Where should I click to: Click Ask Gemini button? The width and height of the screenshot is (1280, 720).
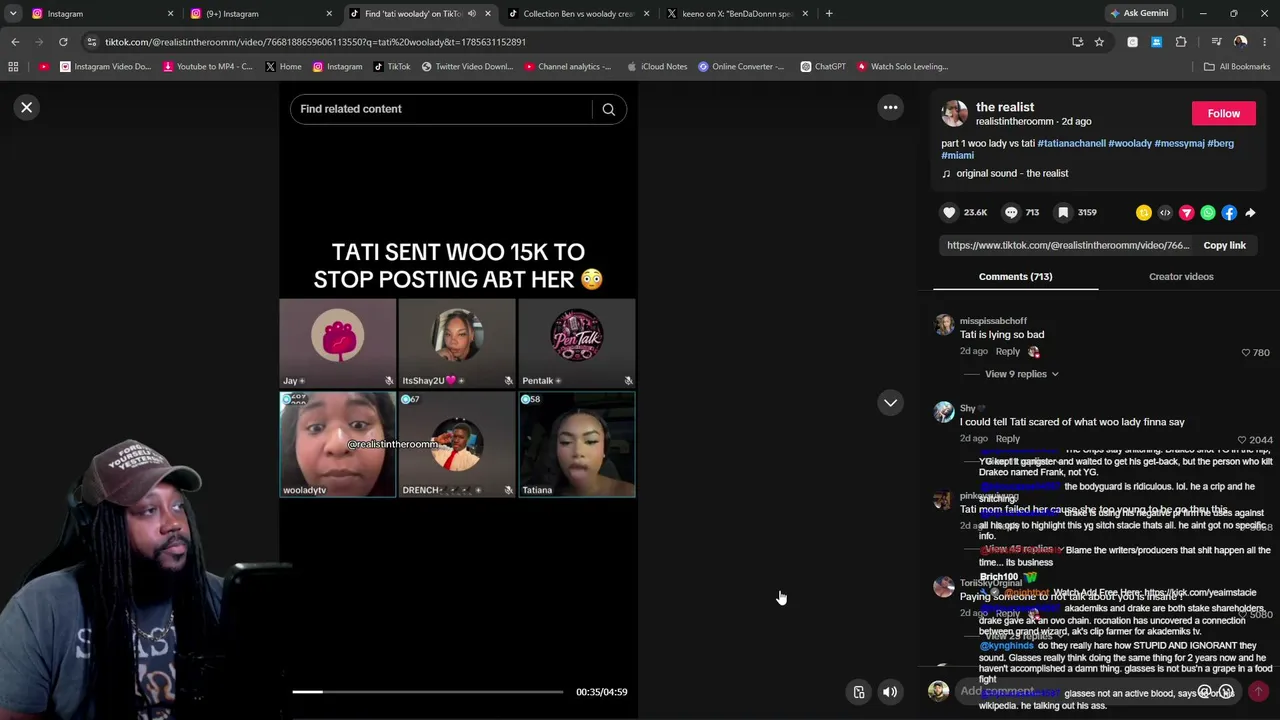[1139, 14]
